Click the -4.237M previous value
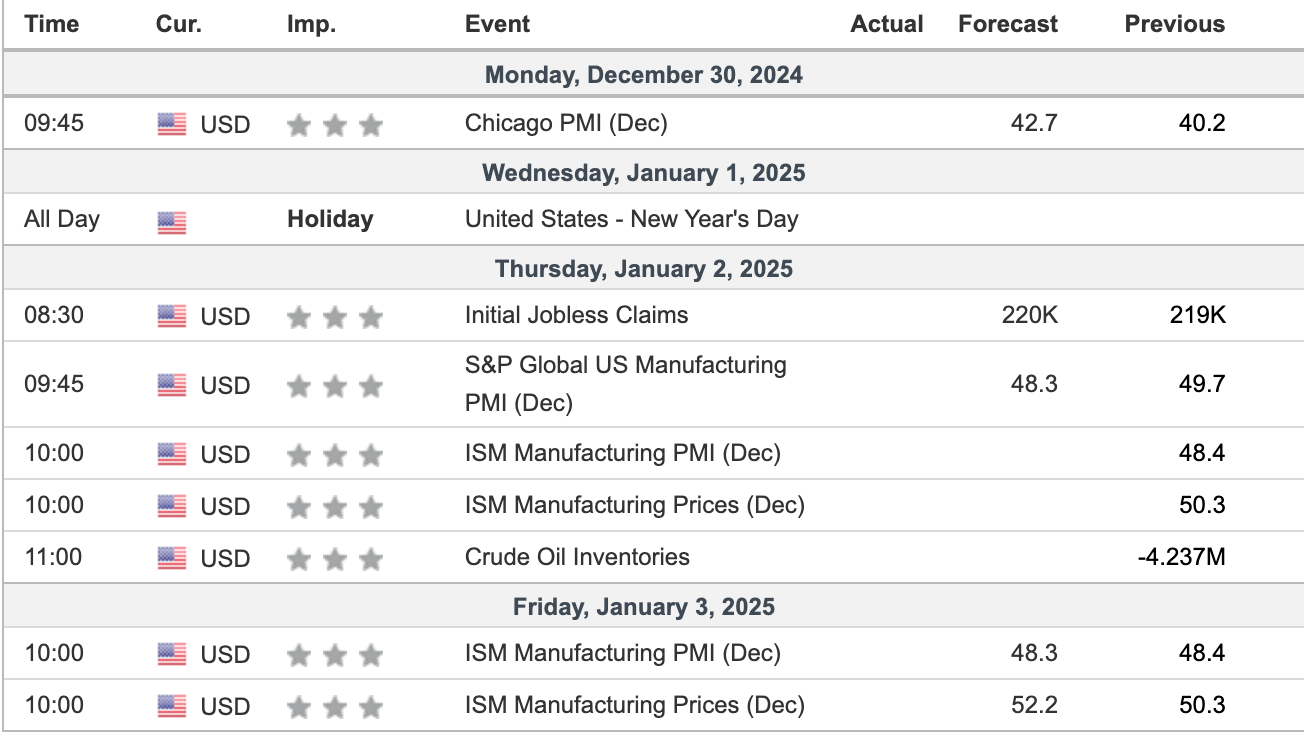 (1181, 557)
